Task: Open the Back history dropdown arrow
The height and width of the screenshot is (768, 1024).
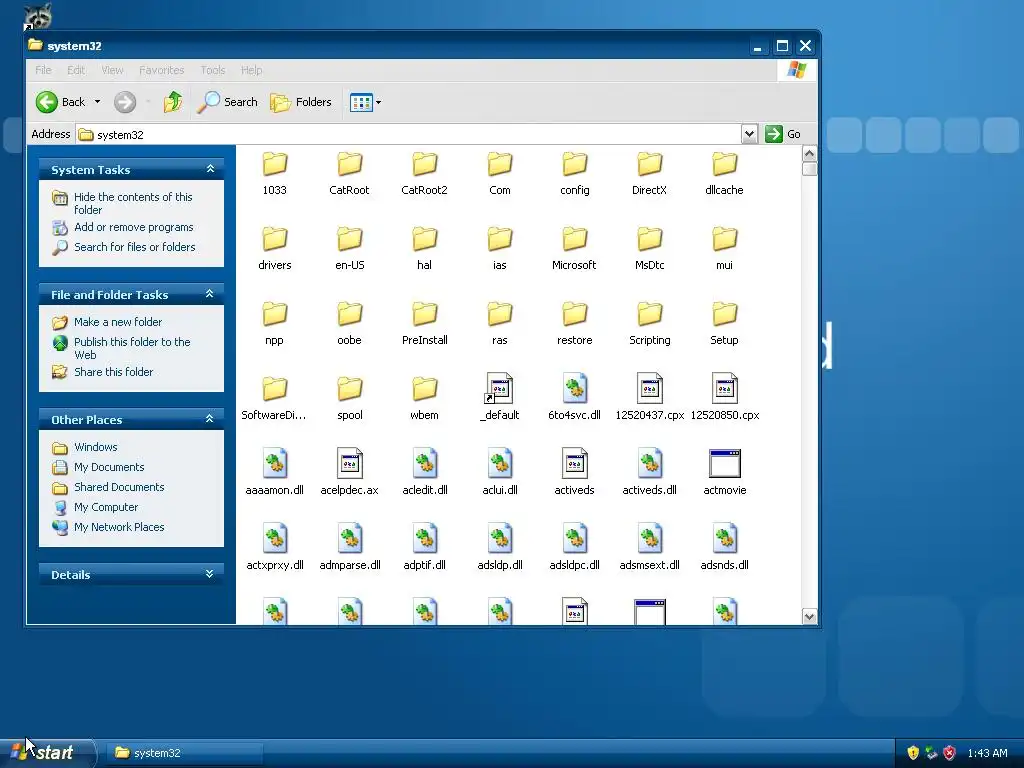Action: click(97, 102)
